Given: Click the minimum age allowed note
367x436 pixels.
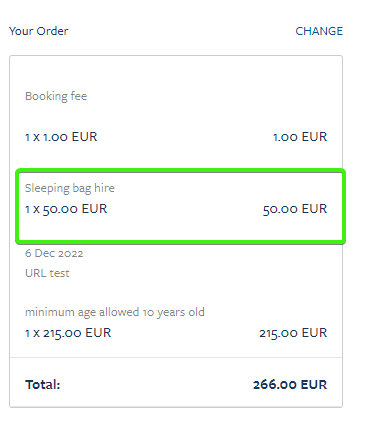Looking at the screenshot, I should [x=115, y=312].
